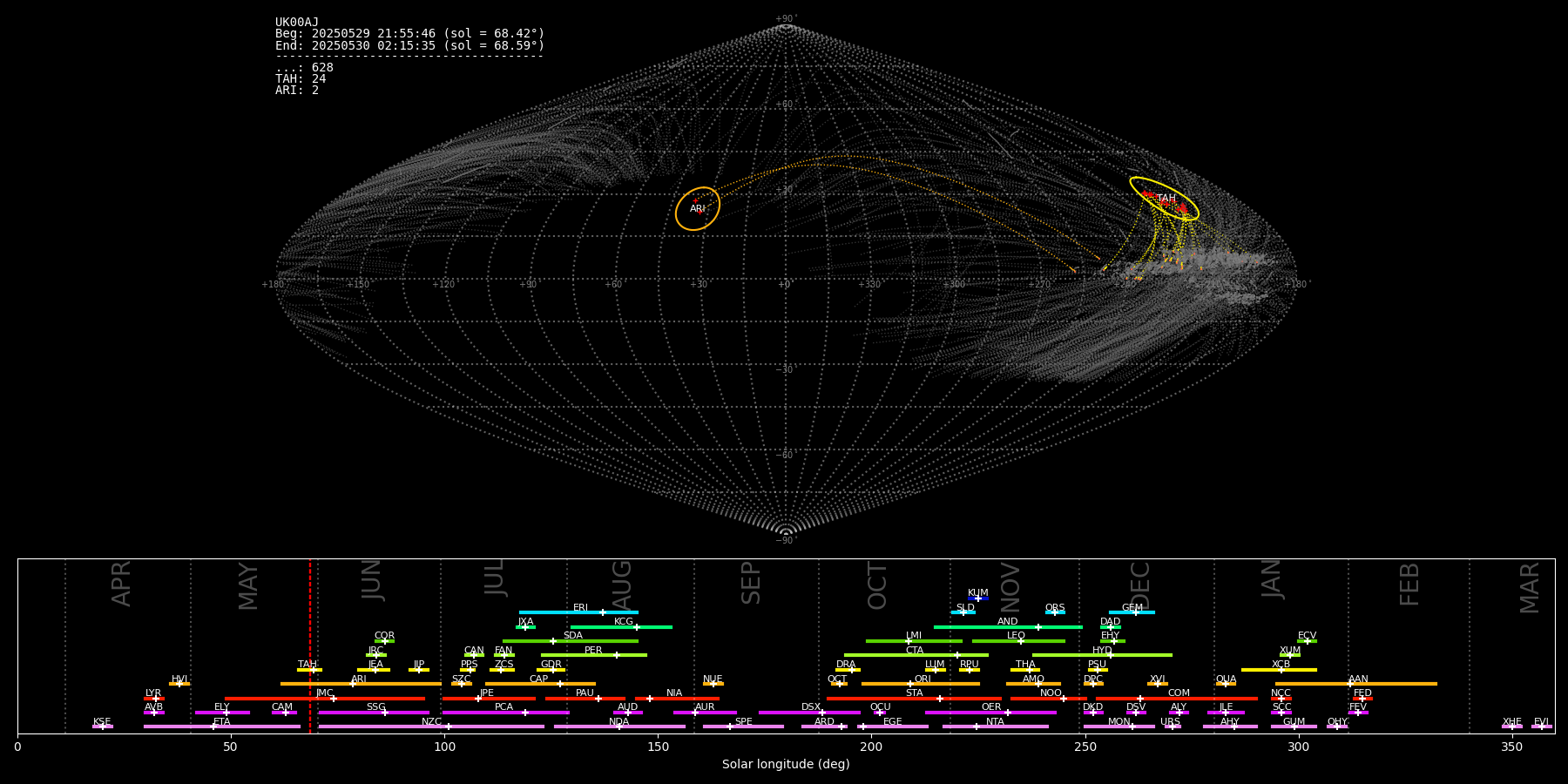Click the AUG month label

click(622, 585)
